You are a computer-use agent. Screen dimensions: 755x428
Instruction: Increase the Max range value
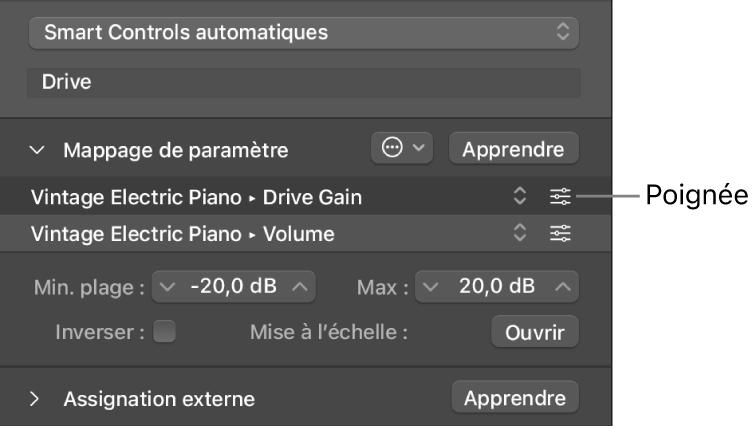(x=564, y=287)
